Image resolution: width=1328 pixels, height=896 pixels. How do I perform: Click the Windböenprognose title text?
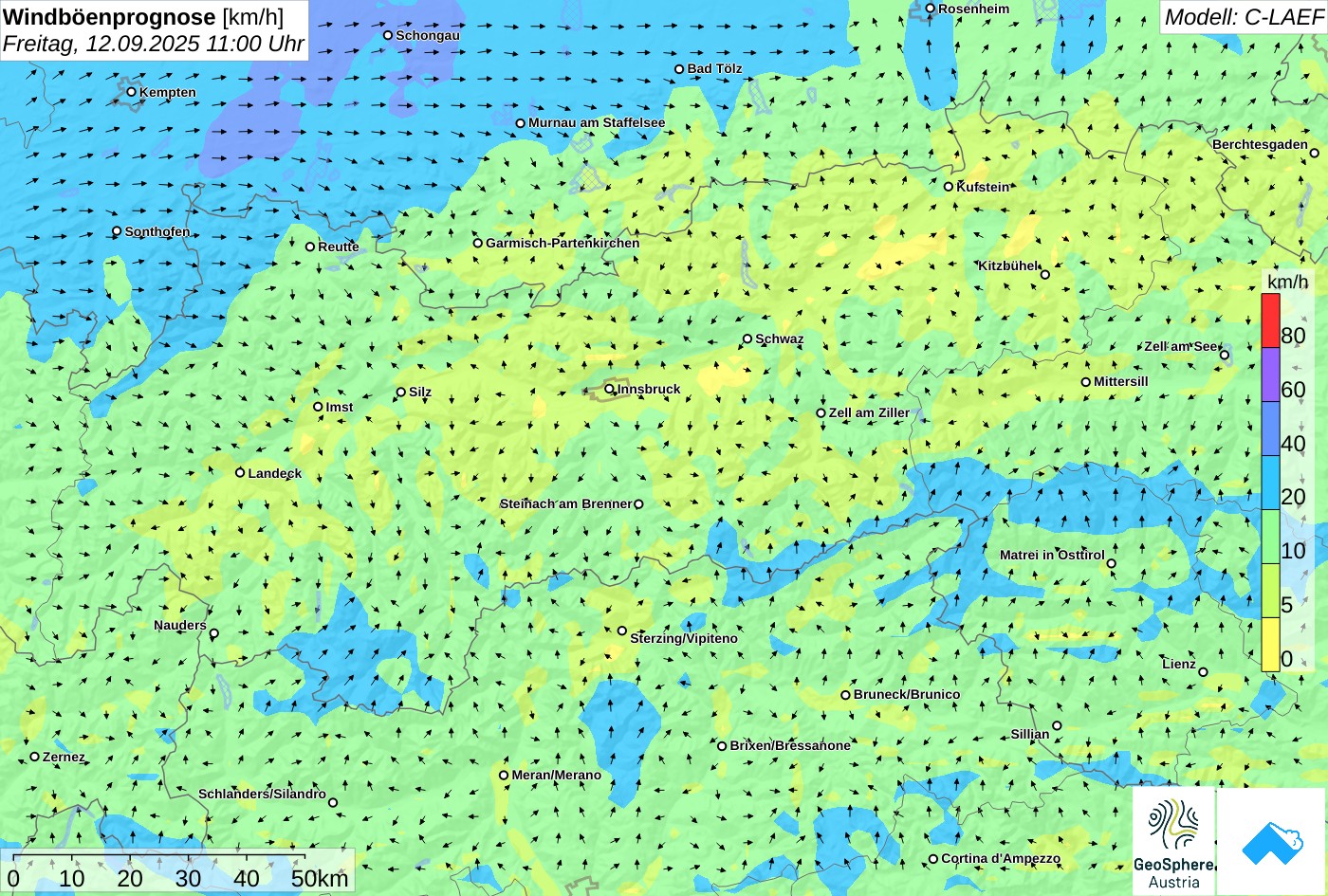[109, 17]
